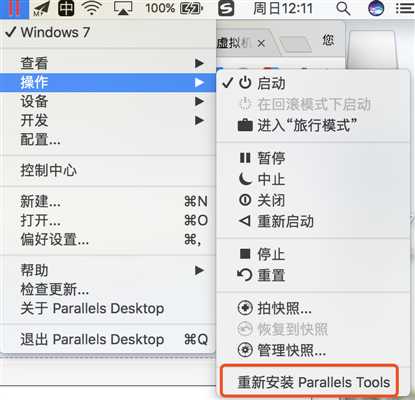Viewport: 415px width, 400px height.
Task: Expand the 查看 submenu
Action: pyautogui.click(x=108, y=63)
